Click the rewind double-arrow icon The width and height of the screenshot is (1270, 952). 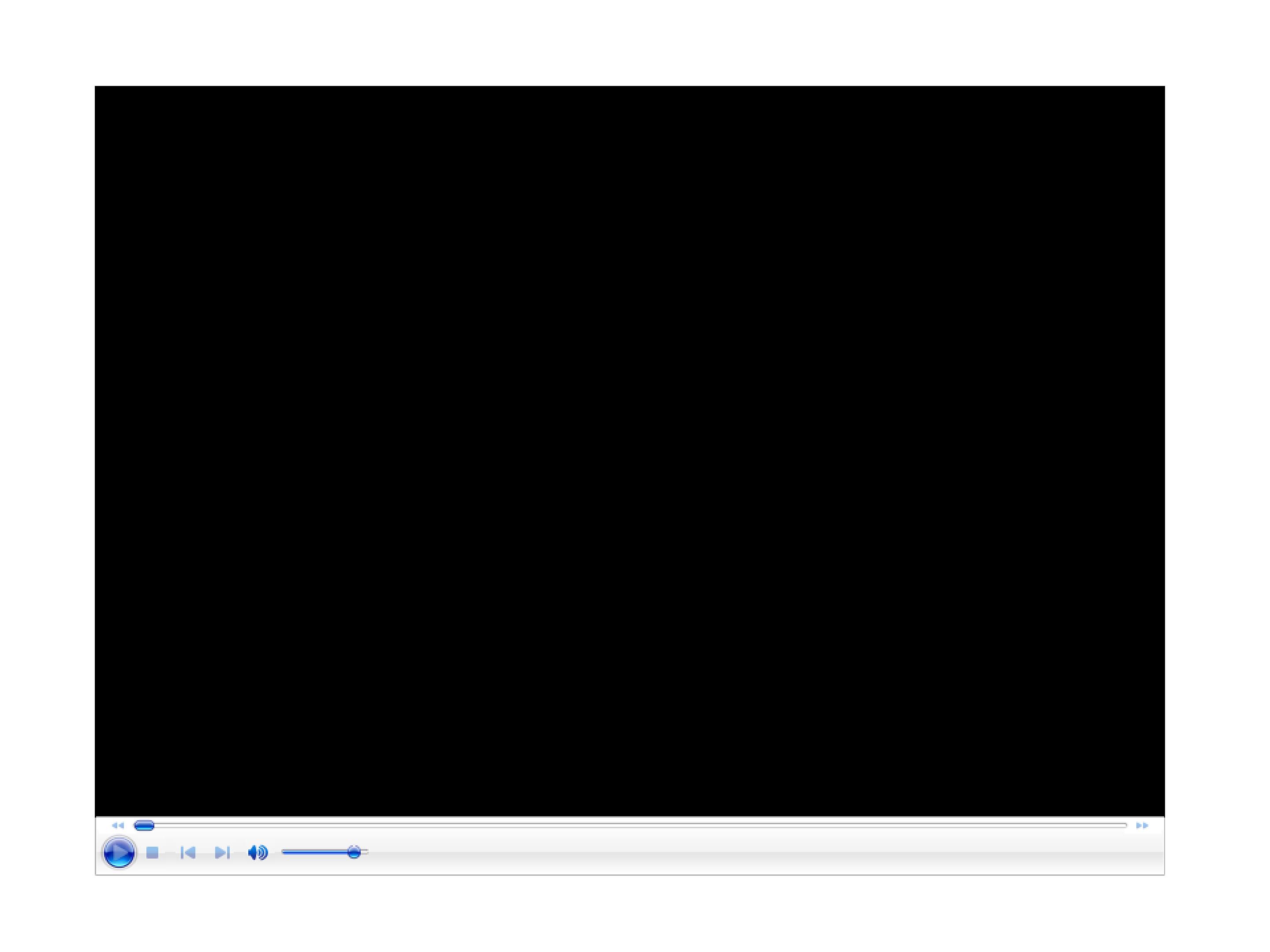tap(118, 825)
